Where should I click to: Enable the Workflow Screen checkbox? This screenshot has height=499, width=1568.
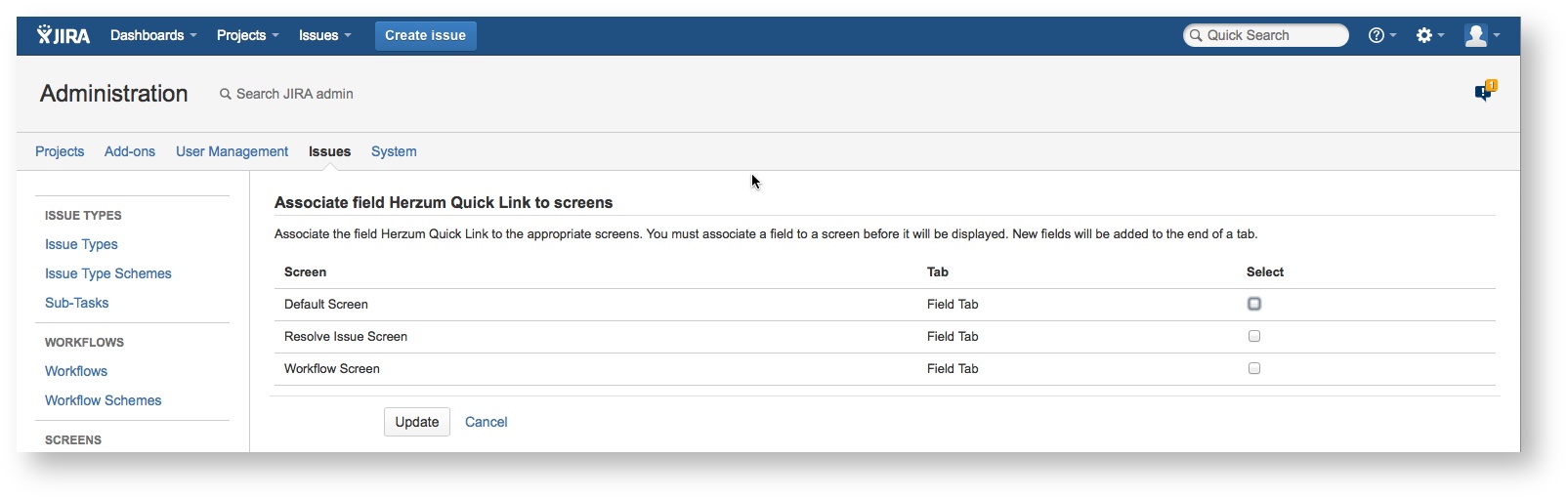1254,368
